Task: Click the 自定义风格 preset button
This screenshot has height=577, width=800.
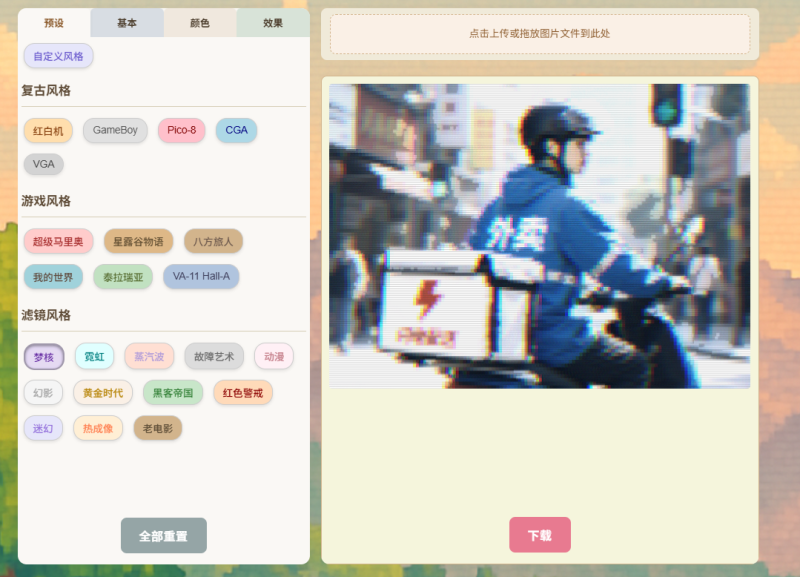Action: click(x=59, y=56)
